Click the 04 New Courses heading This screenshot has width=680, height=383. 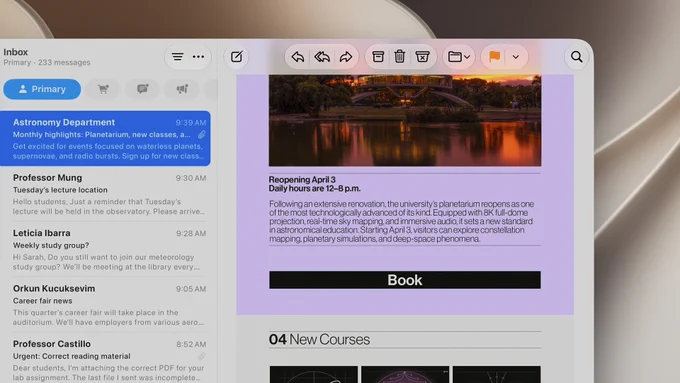(319, 339)
